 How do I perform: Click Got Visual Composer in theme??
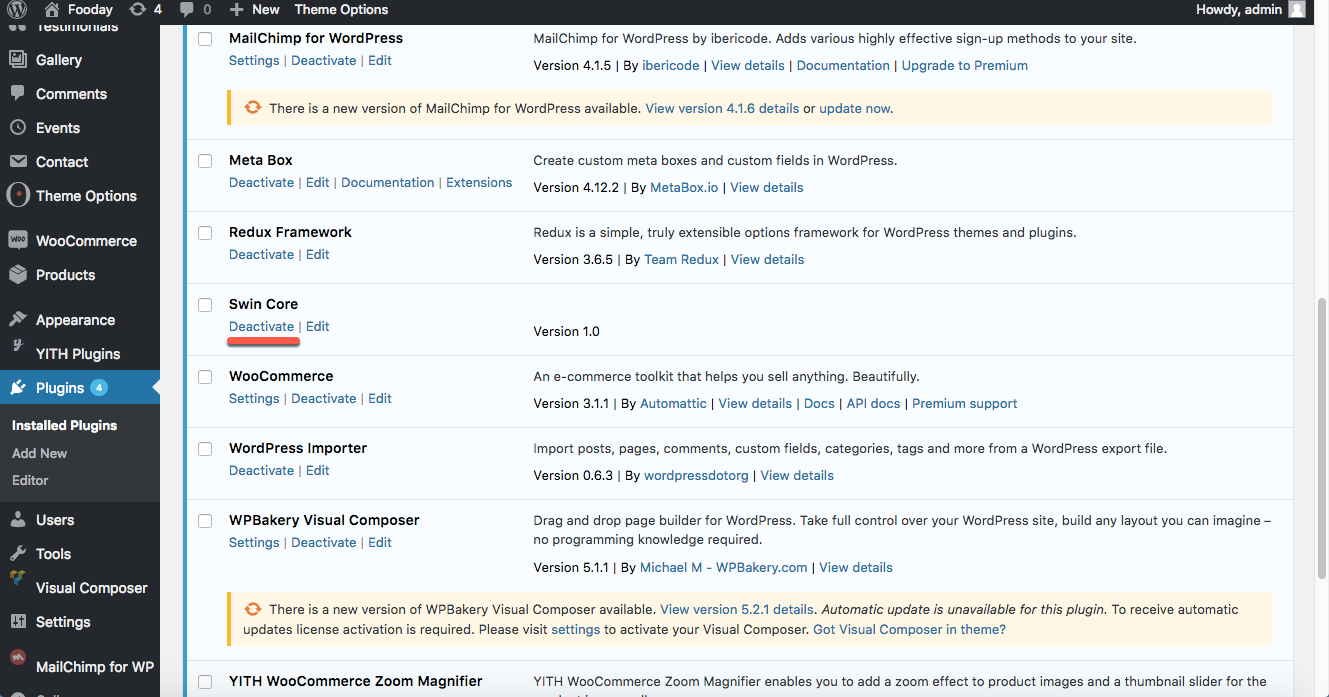pos(909,630)
